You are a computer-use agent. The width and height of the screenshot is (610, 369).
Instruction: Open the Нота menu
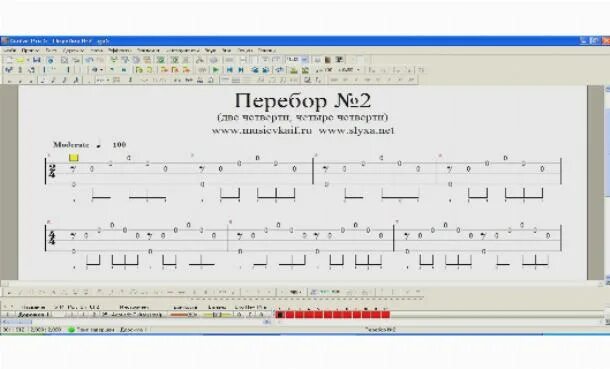(x=96, y=50)
